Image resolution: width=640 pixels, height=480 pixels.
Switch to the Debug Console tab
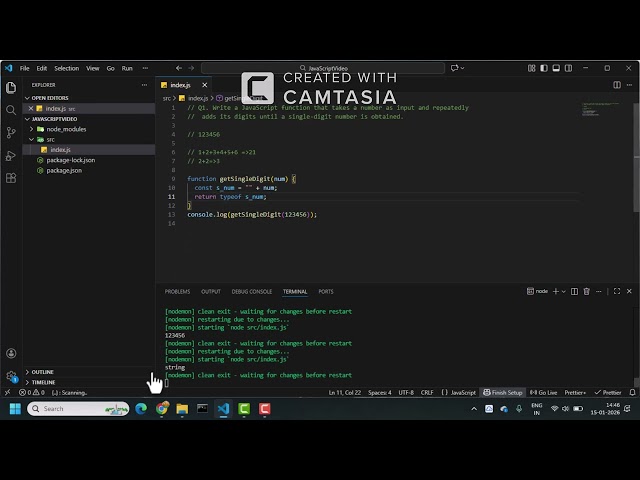coord(251,291)
